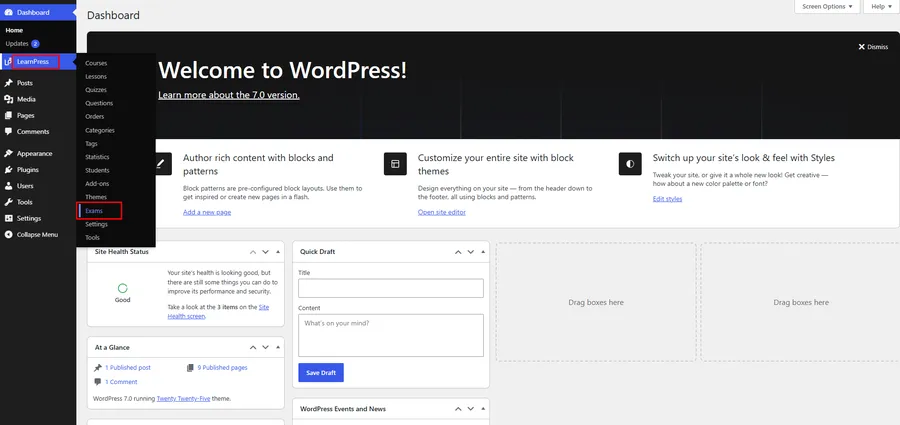Click the Plugins plug icon
The image size is (900, 425).
click(9, 169)
